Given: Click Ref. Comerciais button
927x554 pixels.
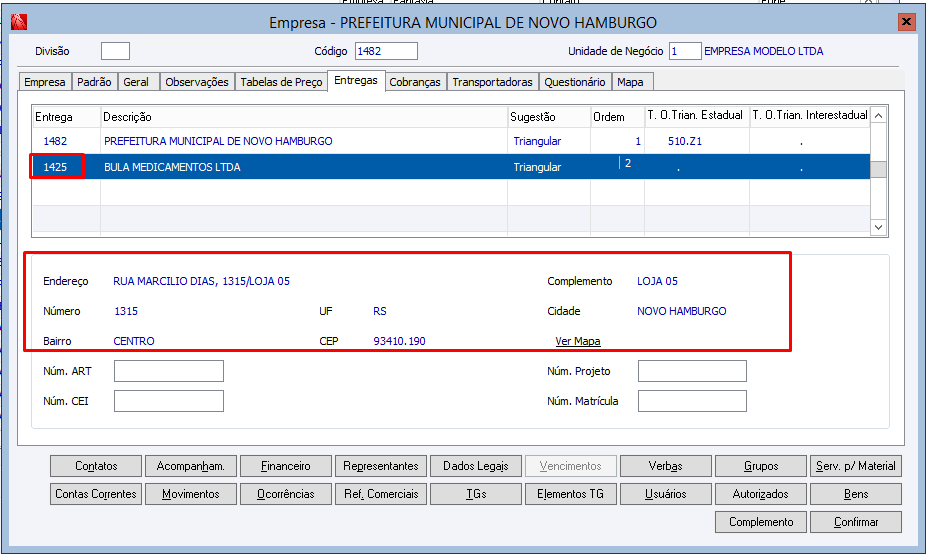Looking at the screenshot, I should click(x=381, y=494).
